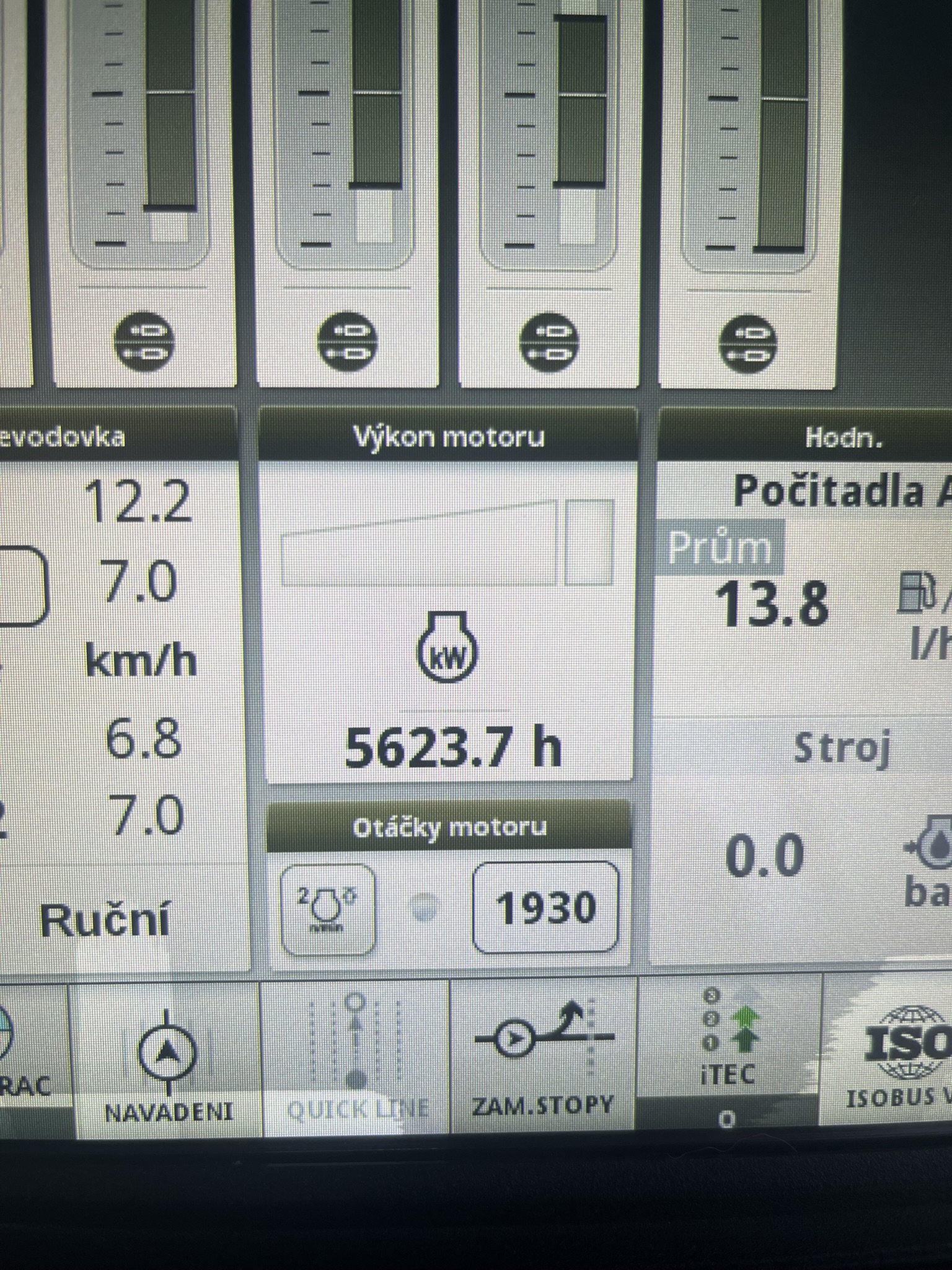
Task: Open the Otáčky motoru panel header
Action: pos(449,828)
